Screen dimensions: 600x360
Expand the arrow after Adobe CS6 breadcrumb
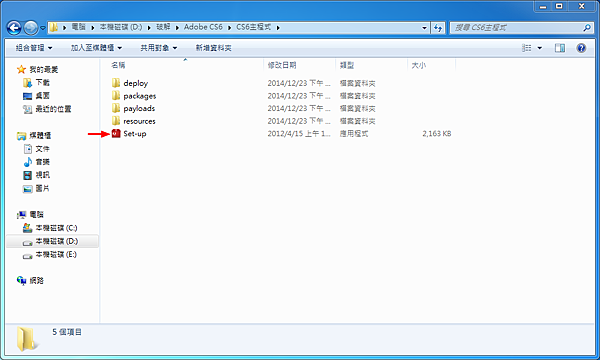(x=230, y=28)
